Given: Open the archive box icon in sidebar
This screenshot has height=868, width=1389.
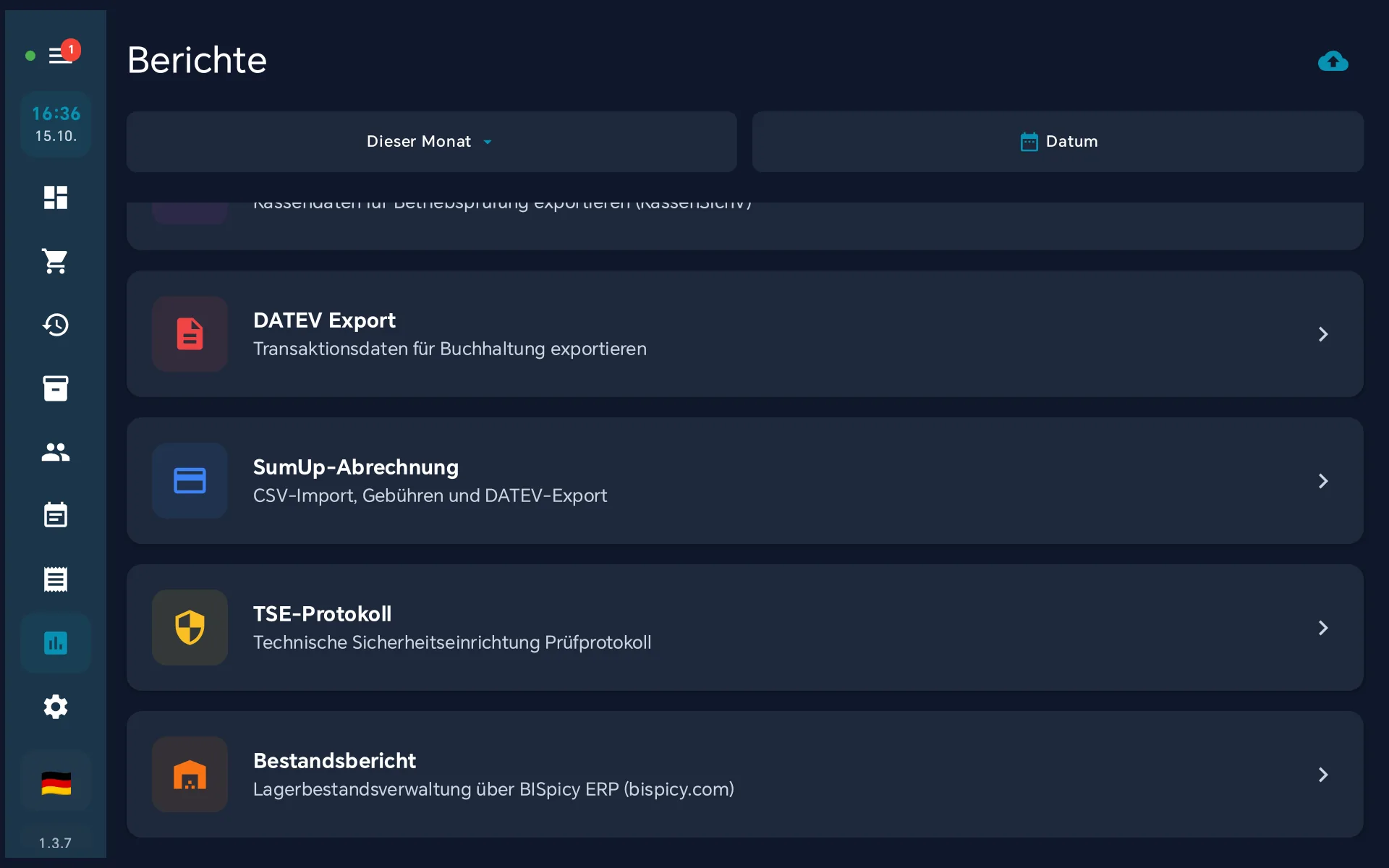Looking at the screenshot, I should tap(56, 388).
